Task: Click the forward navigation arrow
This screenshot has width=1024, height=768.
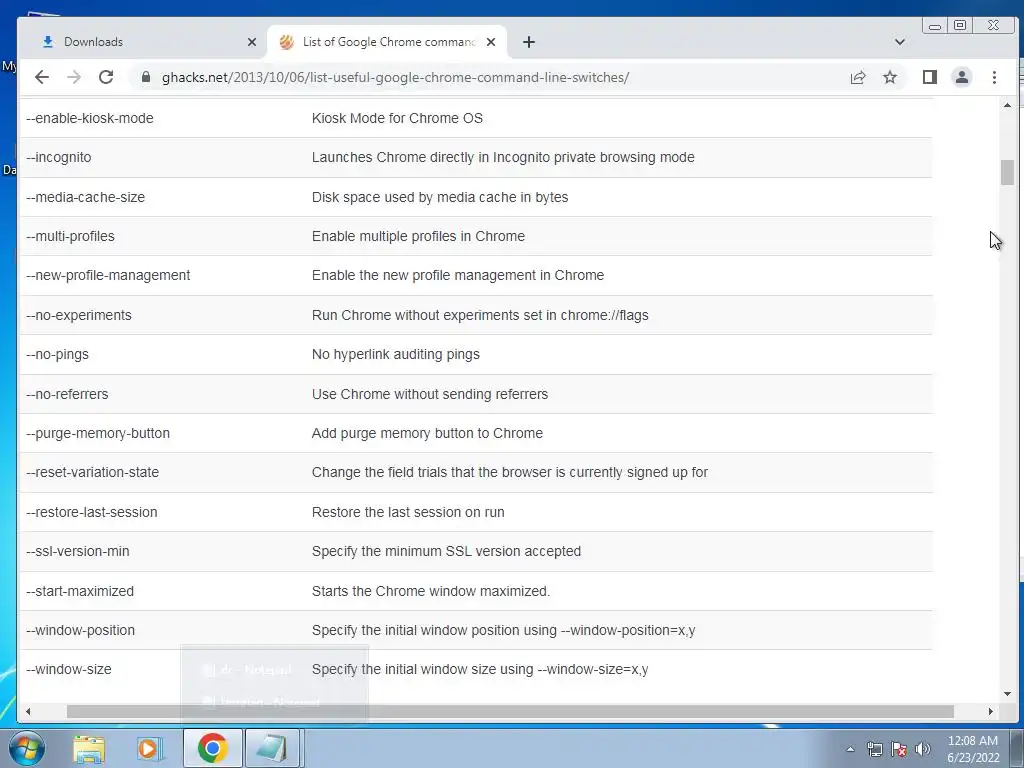Action: (x=74, y=77)
